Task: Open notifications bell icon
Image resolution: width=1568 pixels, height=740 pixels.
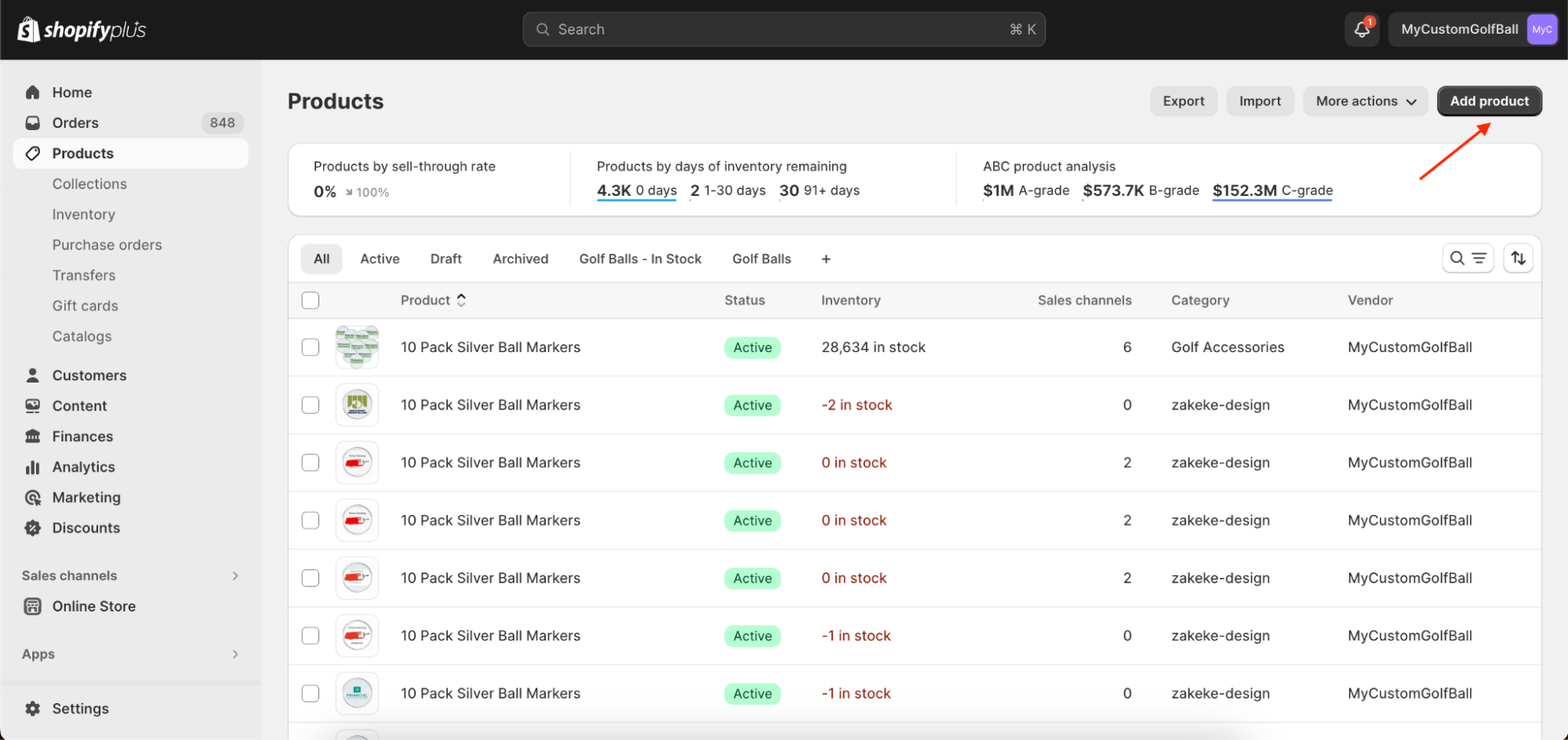Action: tap(1362, 30)
